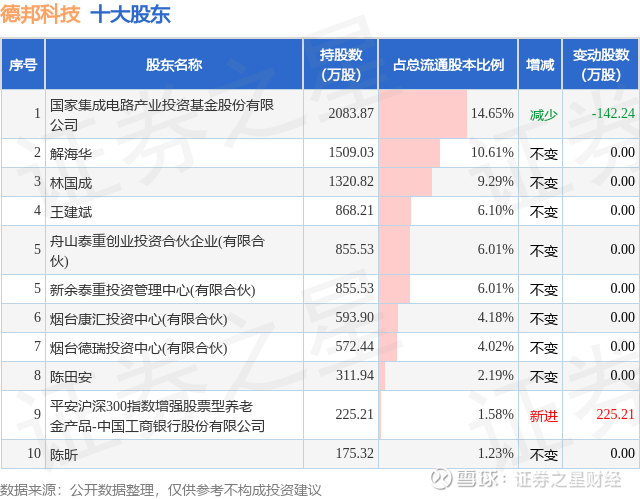Click the holding value 1320.82
The image size is (640, 499).
point(351,181)
